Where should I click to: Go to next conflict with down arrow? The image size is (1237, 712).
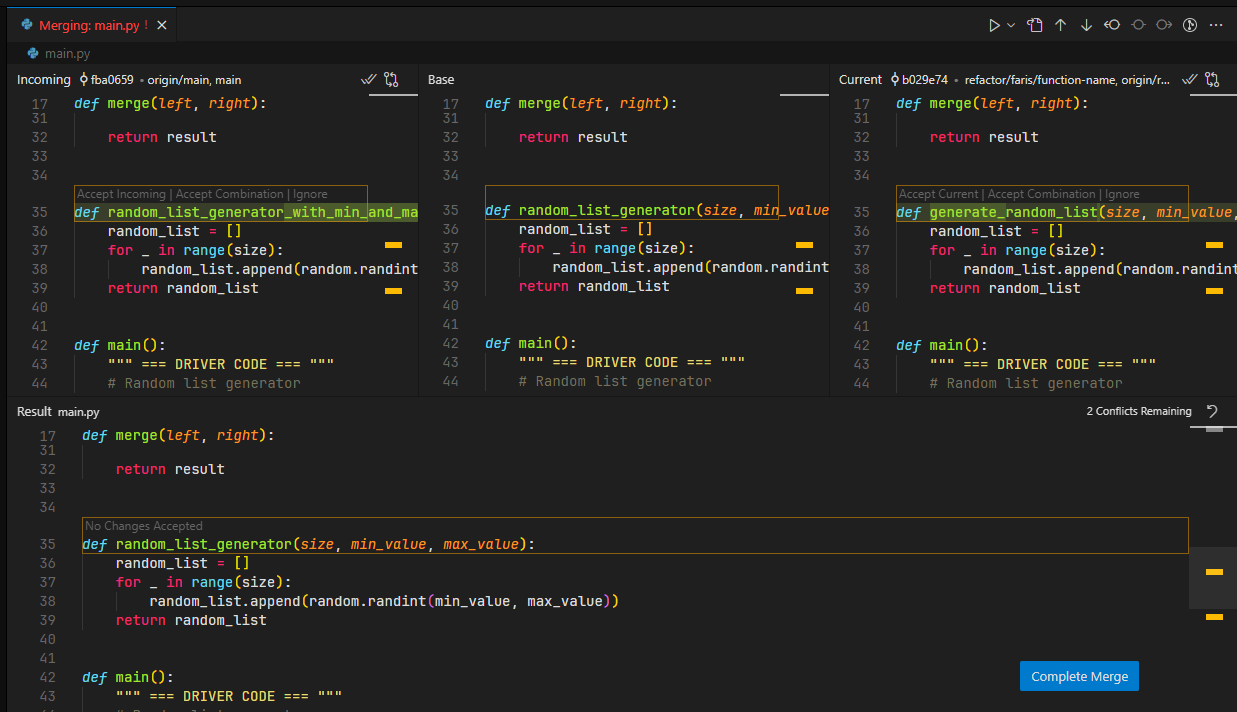point(1086,25)
